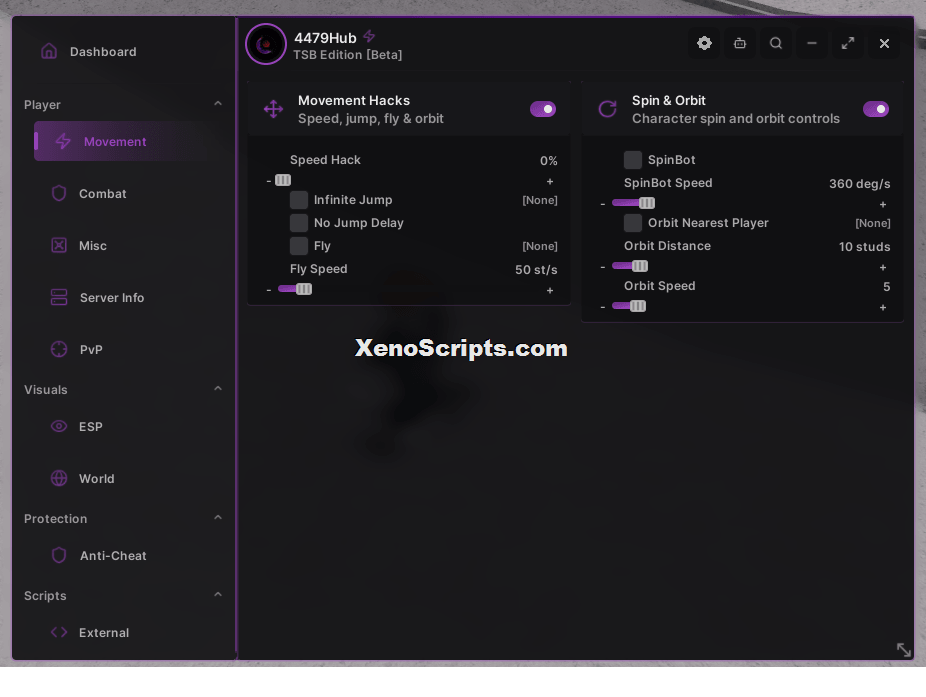Screen dimensions: 926x697
Task: Click the expand fullscreen arrows icon
Action: click(848, 43)
